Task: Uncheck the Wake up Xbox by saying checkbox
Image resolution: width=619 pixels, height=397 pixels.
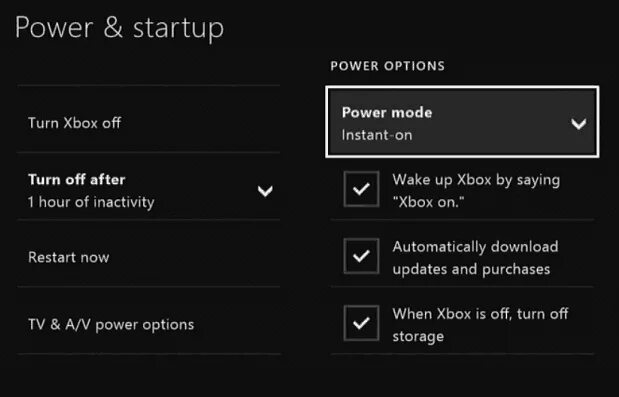Action: coord(361,189)
